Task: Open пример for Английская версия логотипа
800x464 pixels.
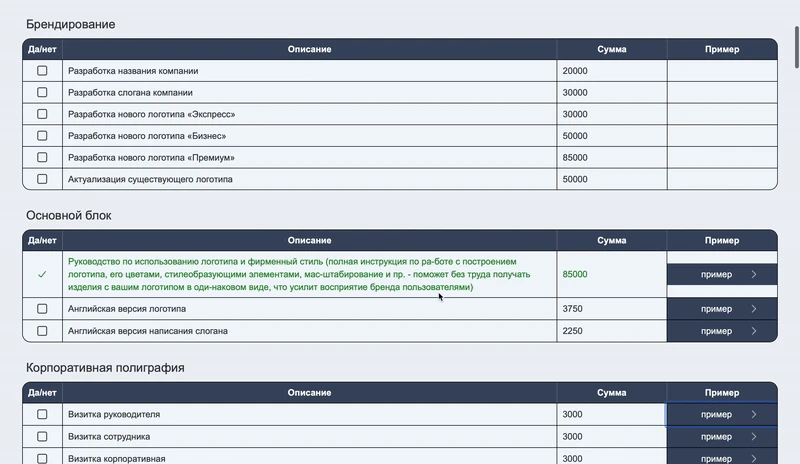Action: (721, 309)
